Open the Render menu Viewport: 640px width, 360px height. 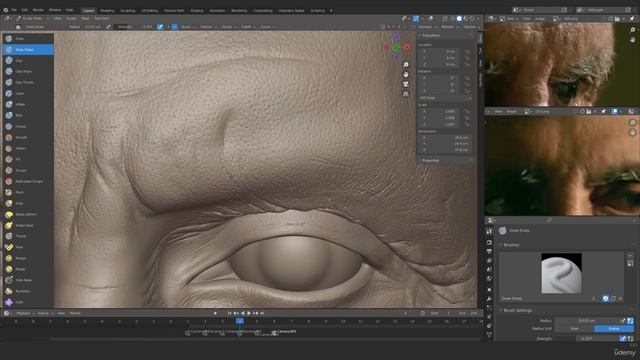38,10
